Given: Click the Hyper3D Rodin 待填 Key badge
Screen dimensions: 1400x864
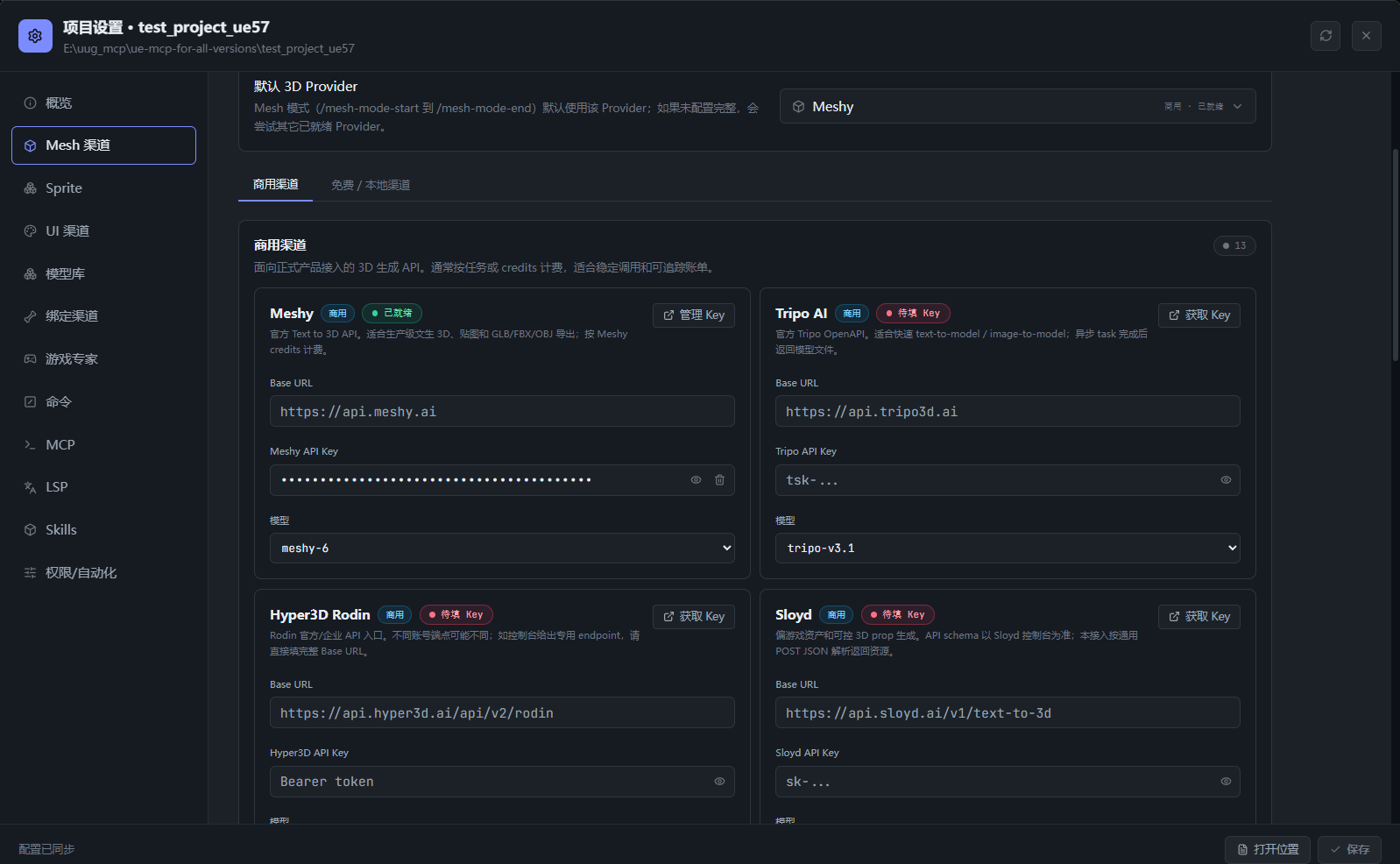Looking at the screenshot, I should (x=456, y=615).
